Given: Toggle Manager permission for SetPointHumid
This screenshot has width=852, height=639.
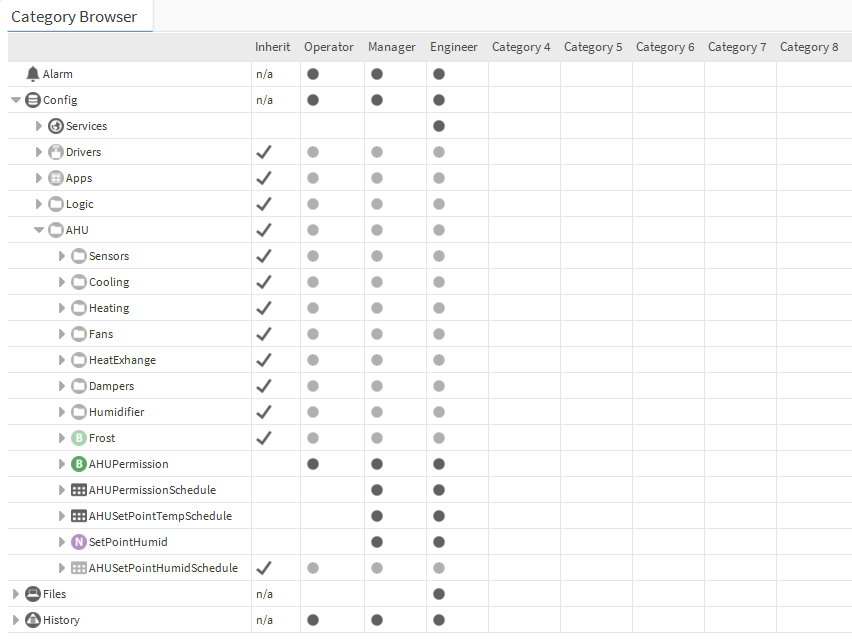Looking at the screenshot, I should coord(376,541).
